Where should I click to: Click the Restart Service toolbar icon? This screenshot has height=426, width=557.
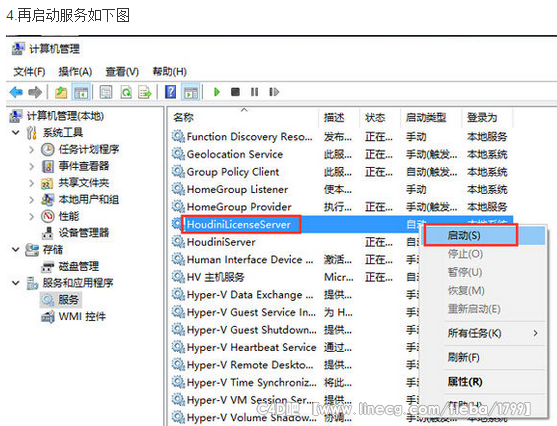click(274, 92)
